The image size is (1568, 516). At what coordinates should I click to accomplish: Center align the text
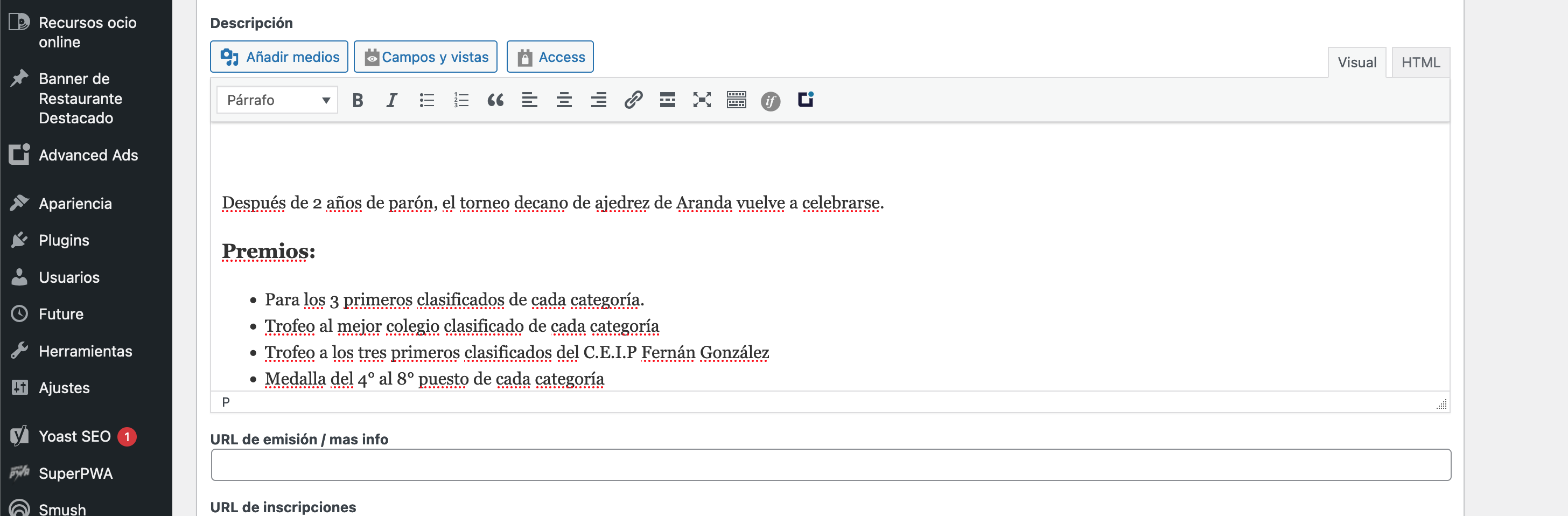click(564, 100)
